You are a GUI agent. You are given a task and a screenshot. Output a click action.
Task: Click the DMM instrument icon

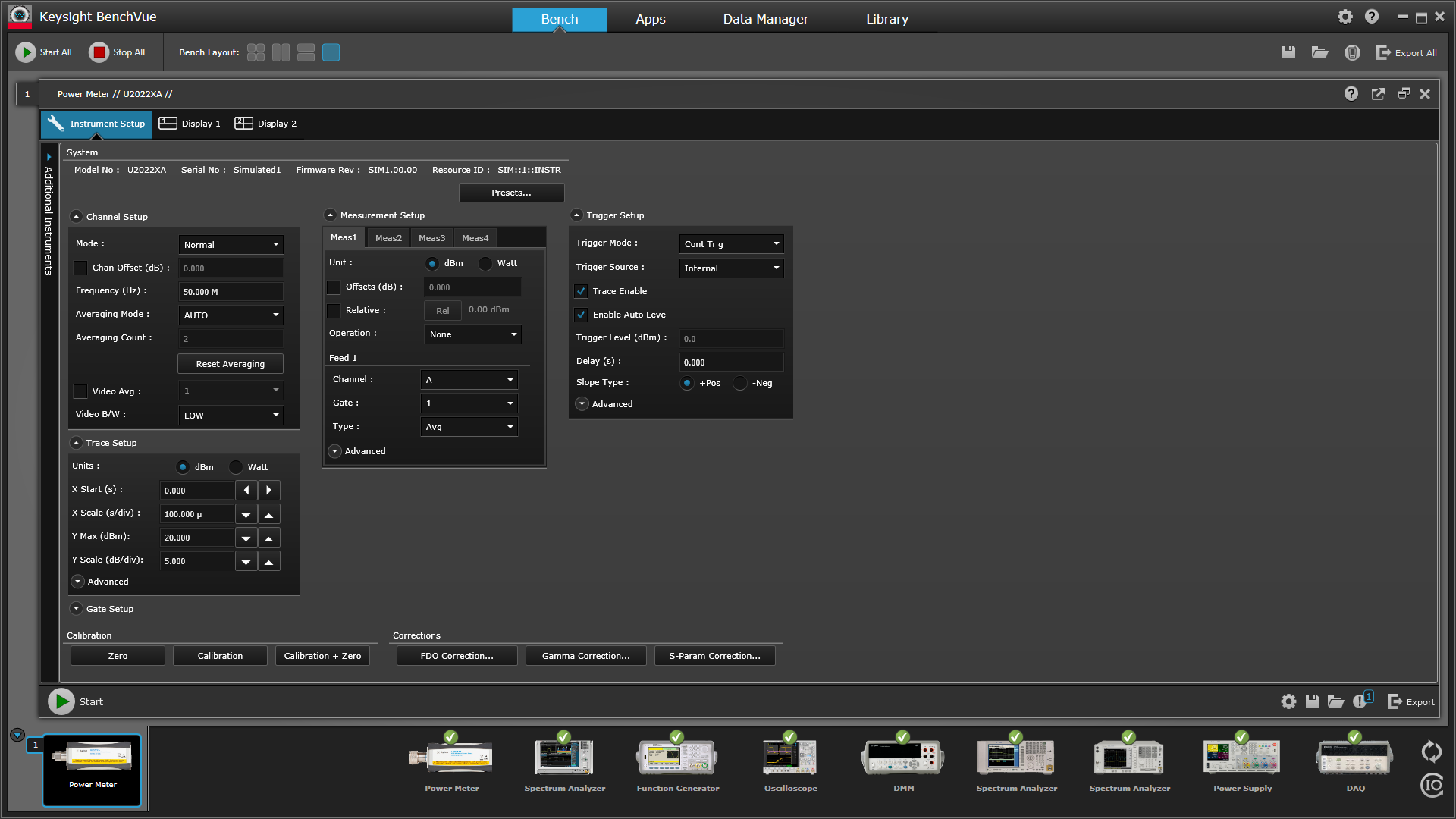point(902,757)
